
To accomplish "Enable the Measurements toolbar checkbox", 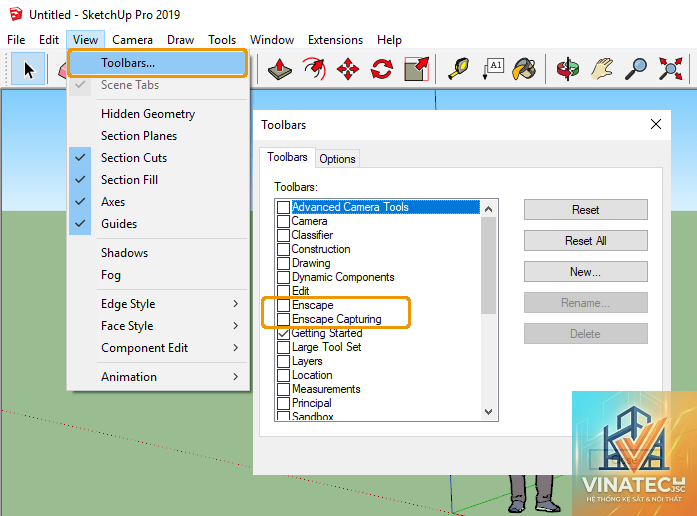I will [x=283, y=389].
